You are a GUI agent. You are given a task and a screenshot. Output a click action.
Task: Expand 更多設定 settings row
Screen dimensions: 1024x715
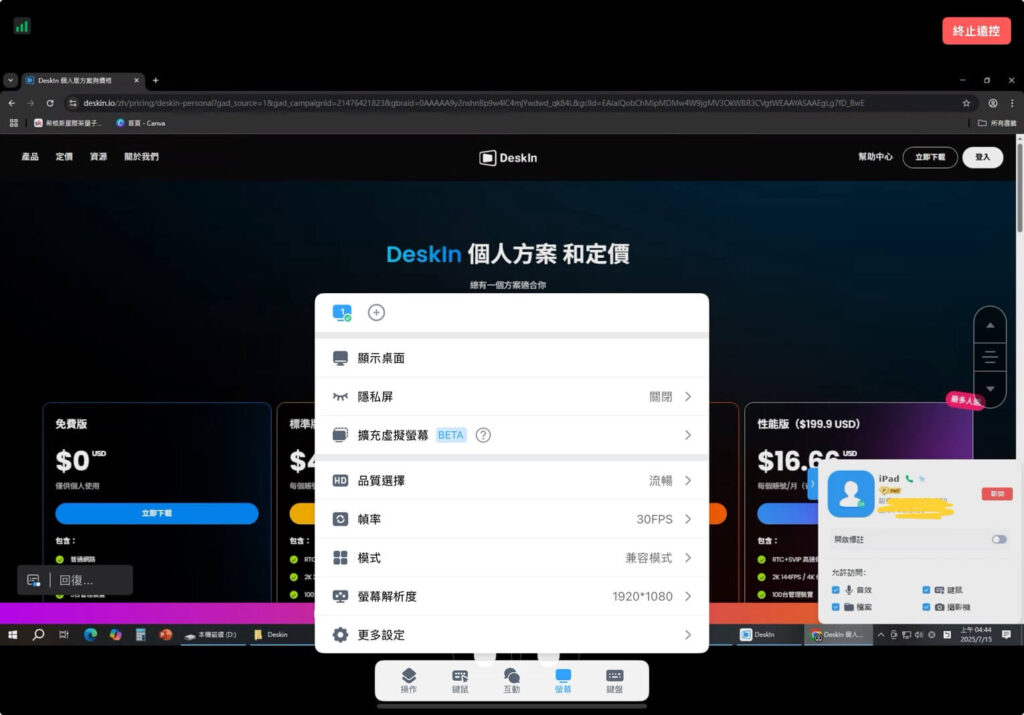pos(512,635)
